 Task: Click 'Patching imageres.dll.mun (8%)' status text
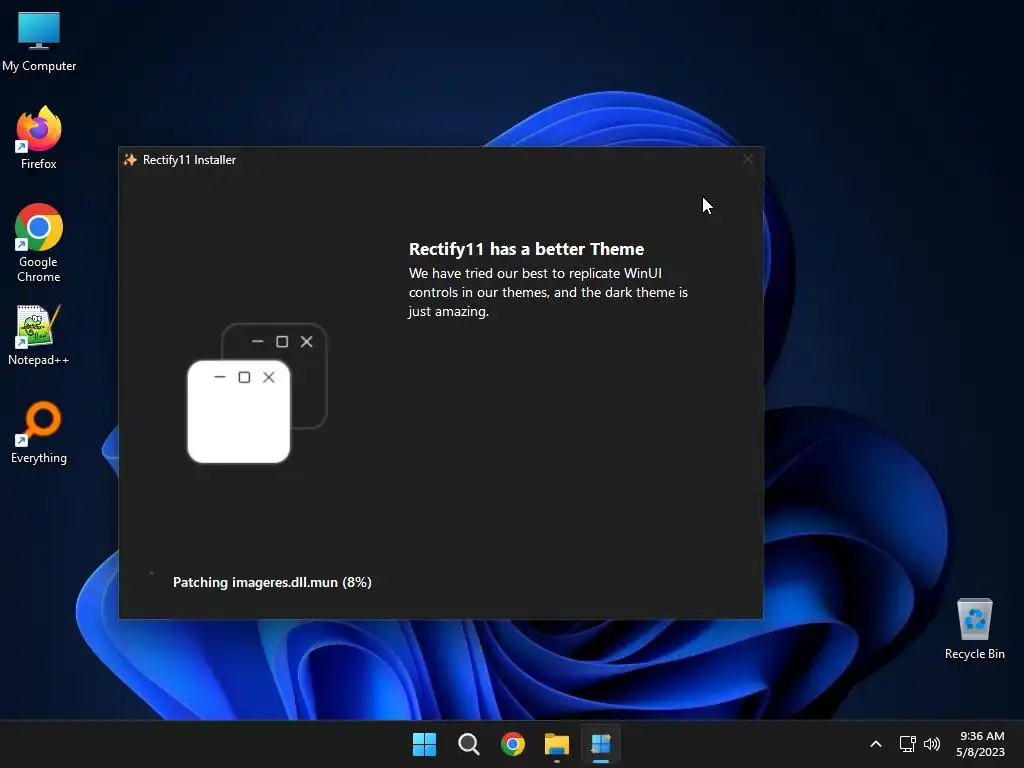(x=272, y=583)
